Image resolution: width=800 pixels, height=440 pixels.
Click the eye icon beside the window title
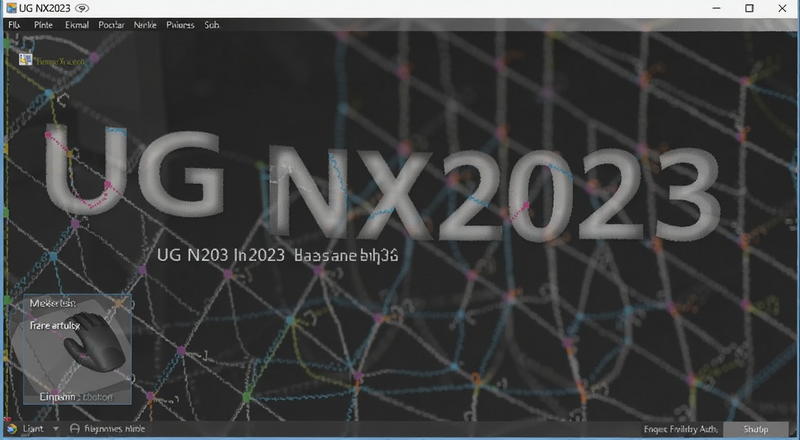[x=82, y=8]
